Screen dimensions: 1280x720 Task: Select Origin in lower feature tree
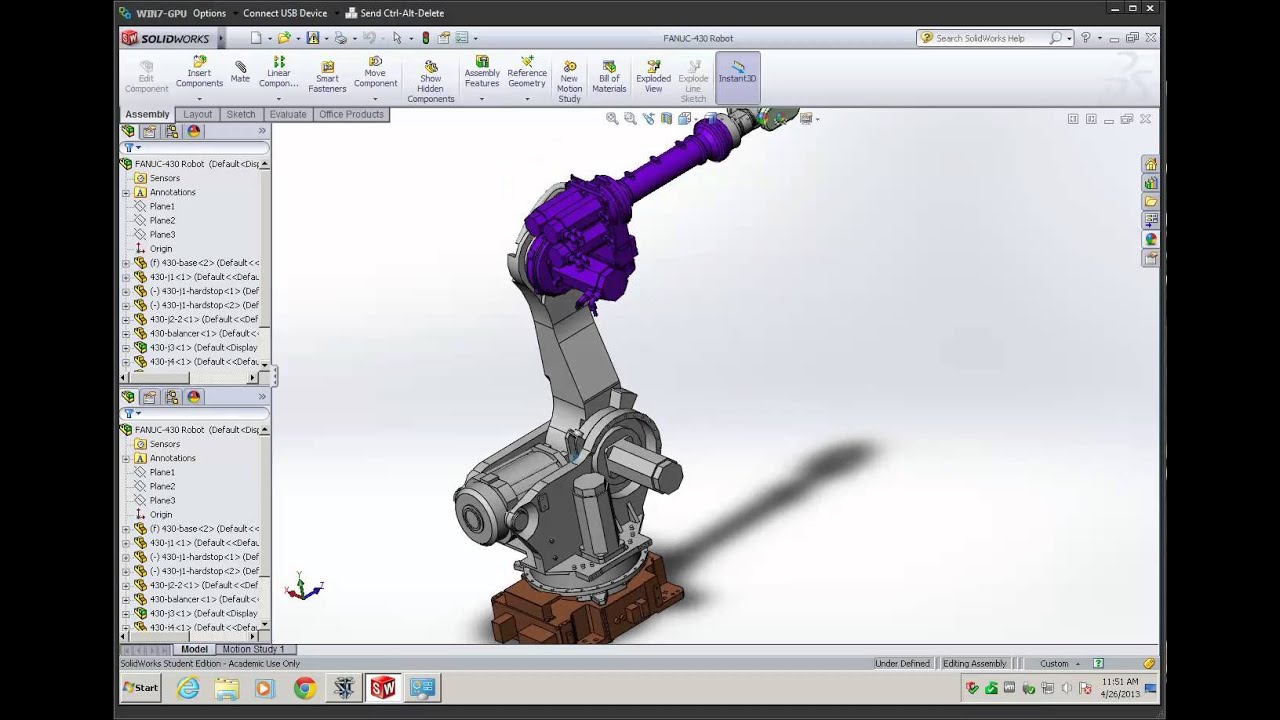pos(160,514)
